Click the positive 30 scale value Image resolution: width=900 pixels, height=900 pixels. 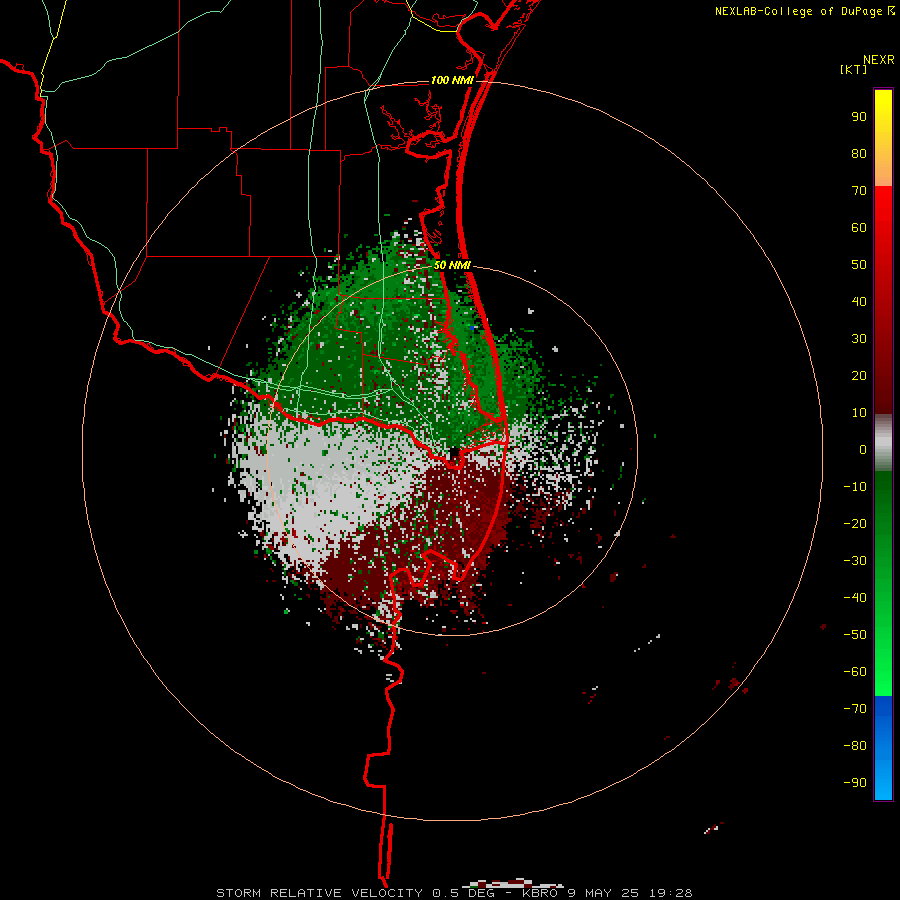[x=859, y=339]
